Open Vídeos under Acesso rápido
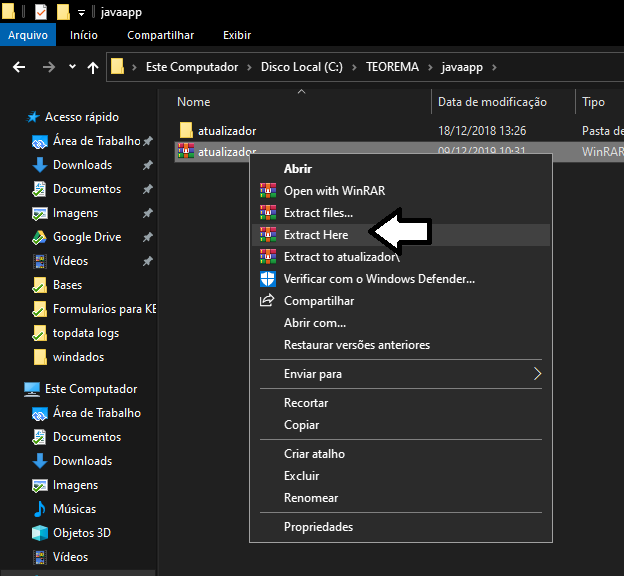 (x=70, y=261)
